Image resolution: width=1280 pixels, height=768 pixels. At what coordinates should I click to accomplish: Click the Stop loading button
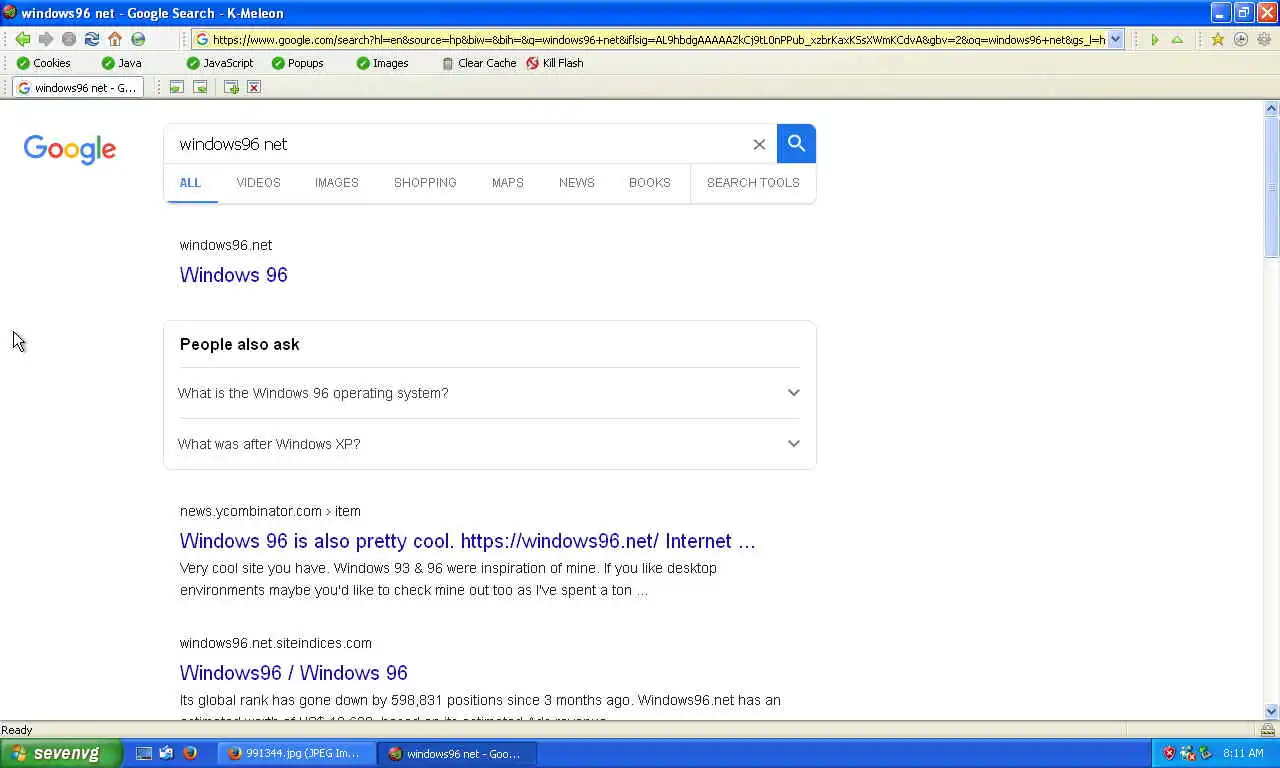68,39
